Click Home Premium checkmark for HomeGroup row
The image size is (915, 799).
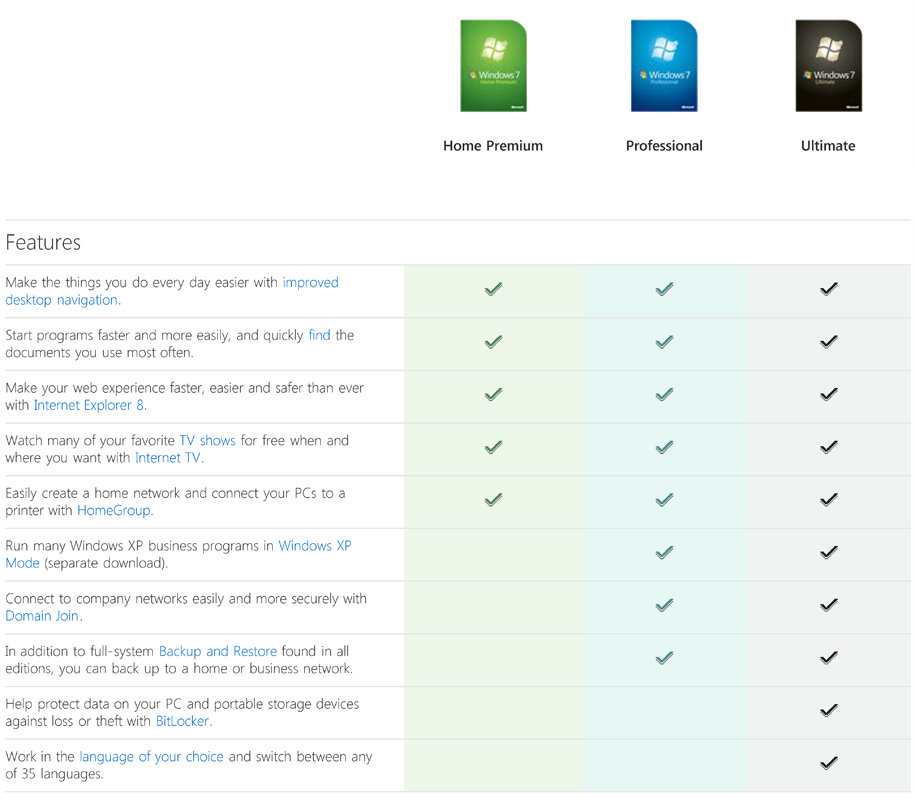click(x=493, y=500)
